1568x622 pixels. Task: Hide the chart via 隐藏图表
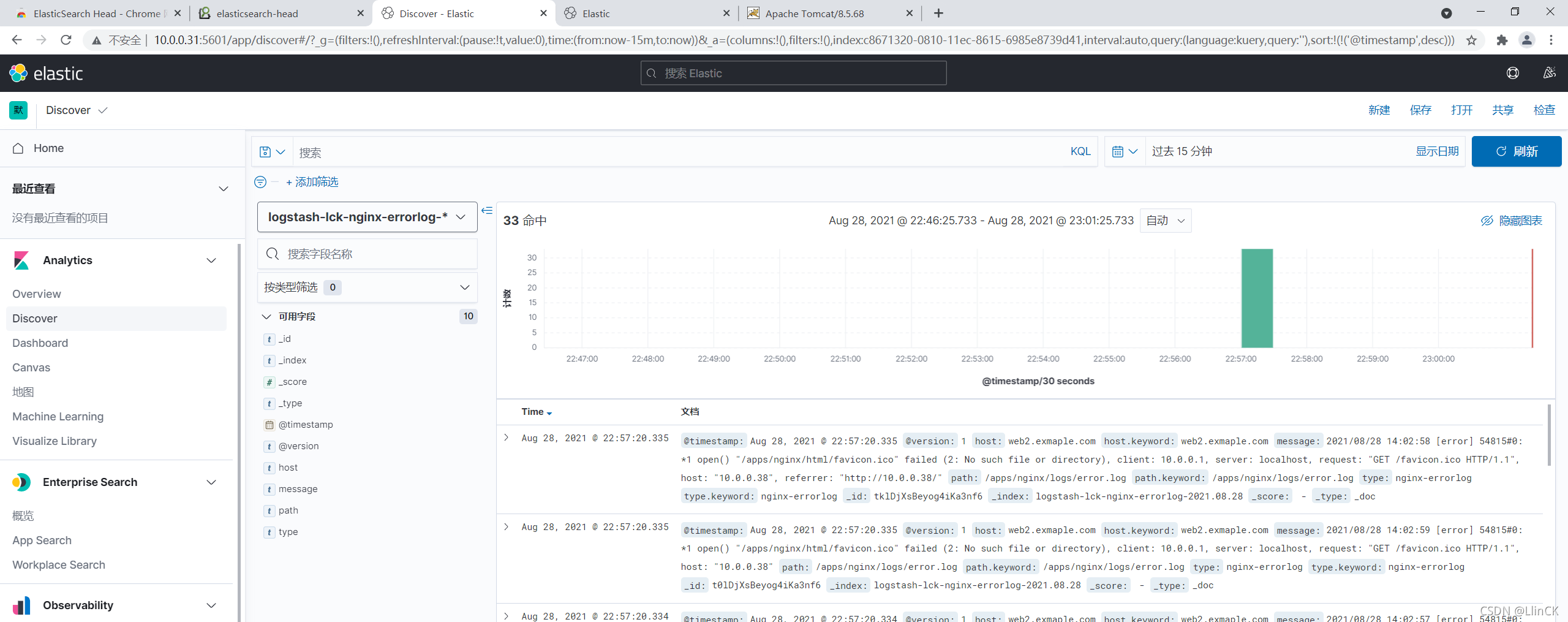pos(1512,221)
